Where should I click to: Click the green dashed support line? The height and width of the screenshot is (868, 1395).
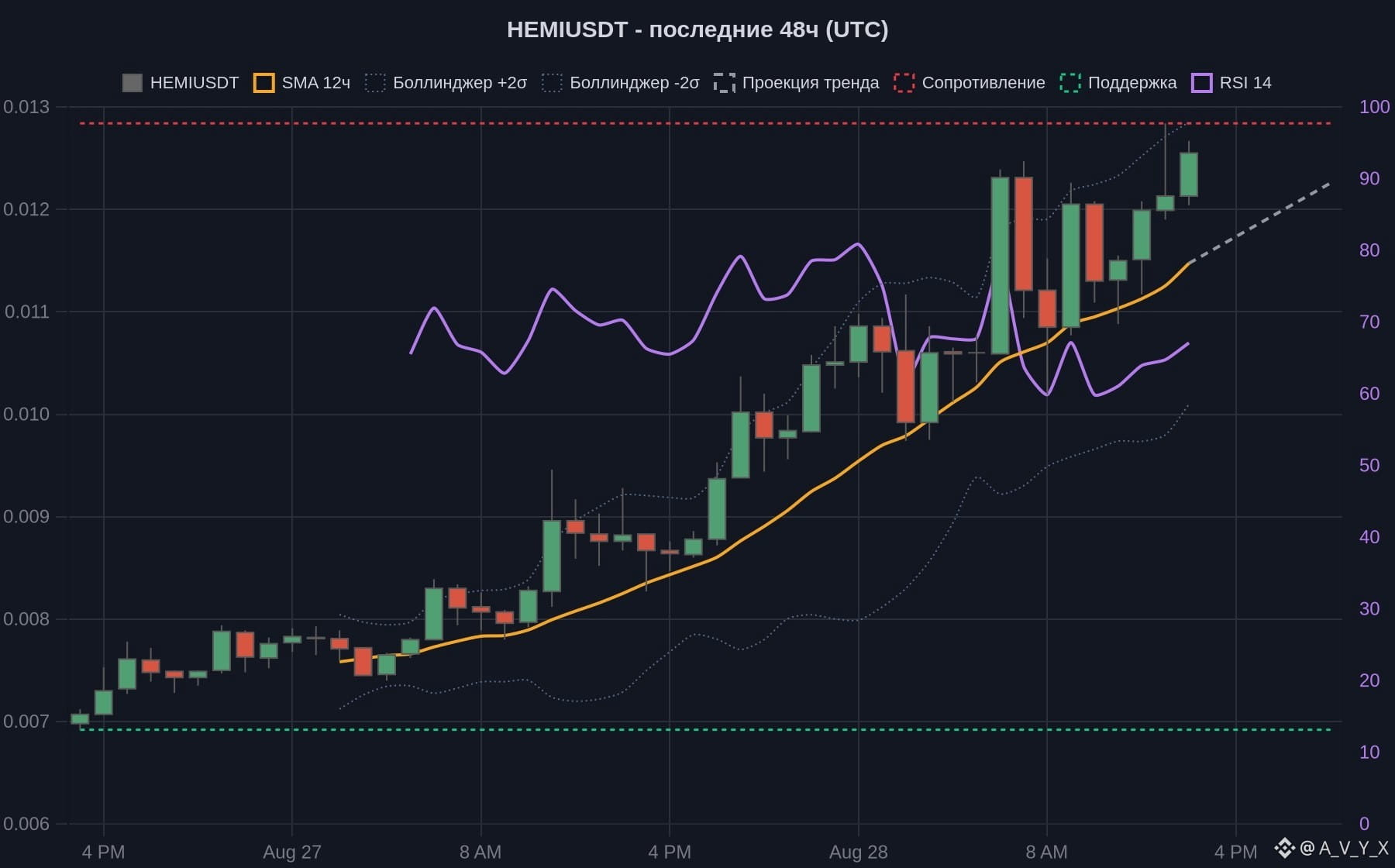[705, 729]
